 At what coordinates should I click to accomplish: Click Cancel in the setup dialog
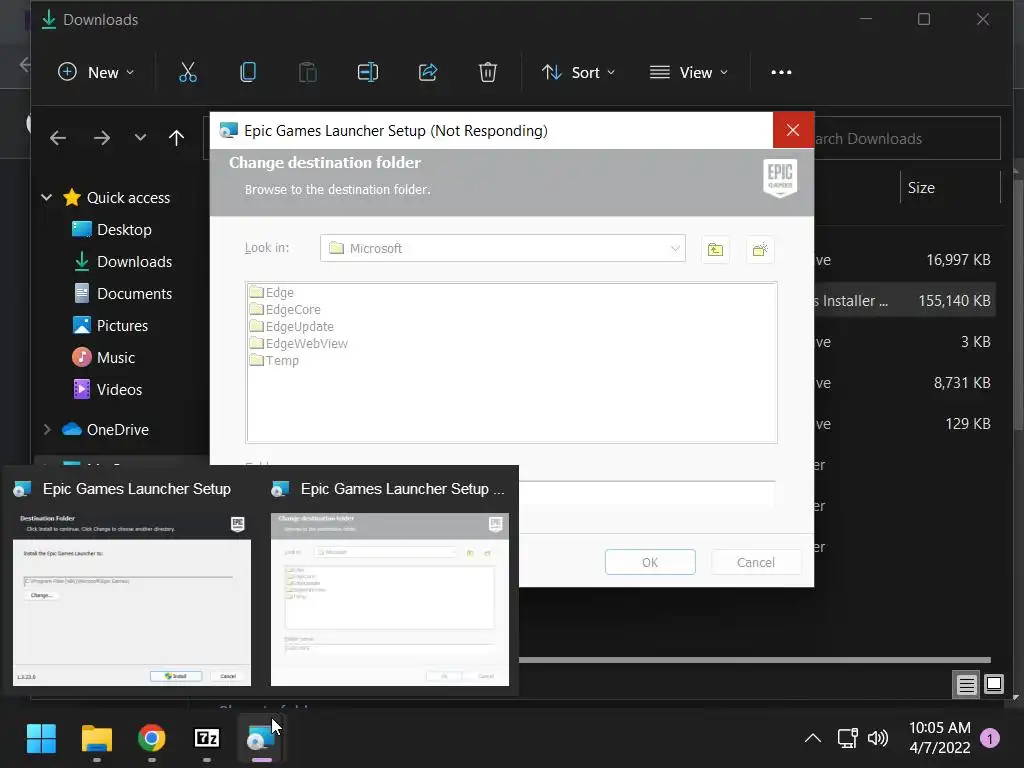click(756, 562)
